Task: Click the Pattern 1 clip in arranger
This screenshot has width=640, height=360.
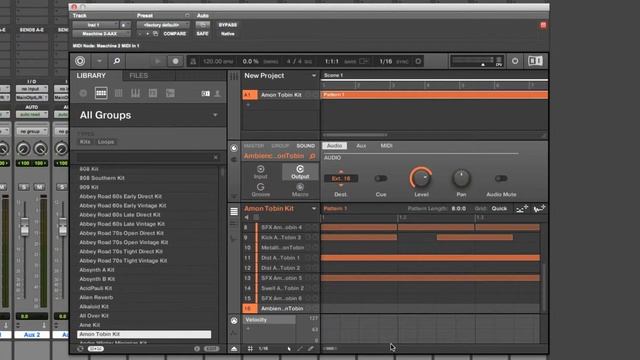Action: click(x=434, y=95)
